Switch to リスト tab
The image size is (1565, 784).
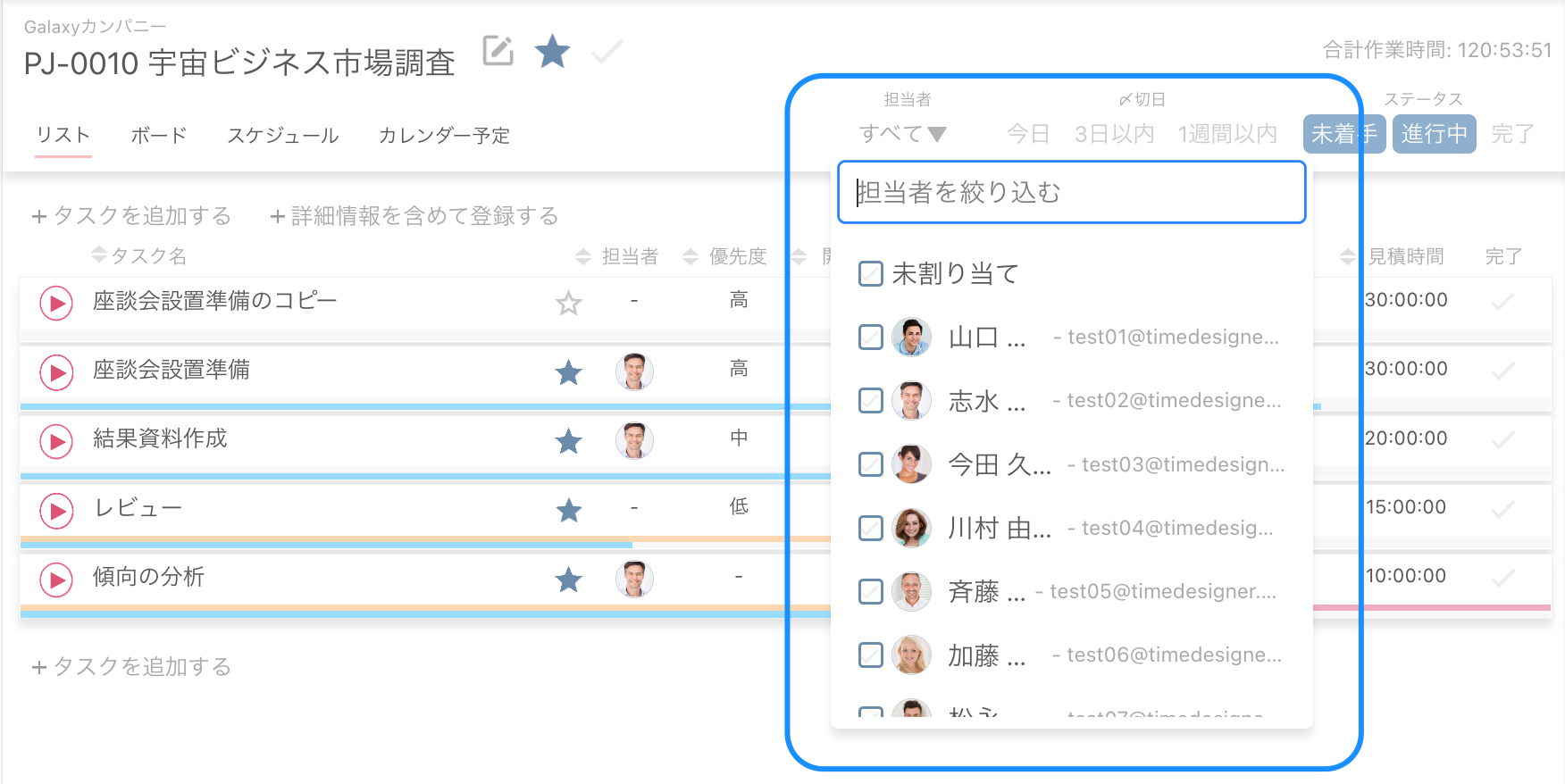click(63, 135)
